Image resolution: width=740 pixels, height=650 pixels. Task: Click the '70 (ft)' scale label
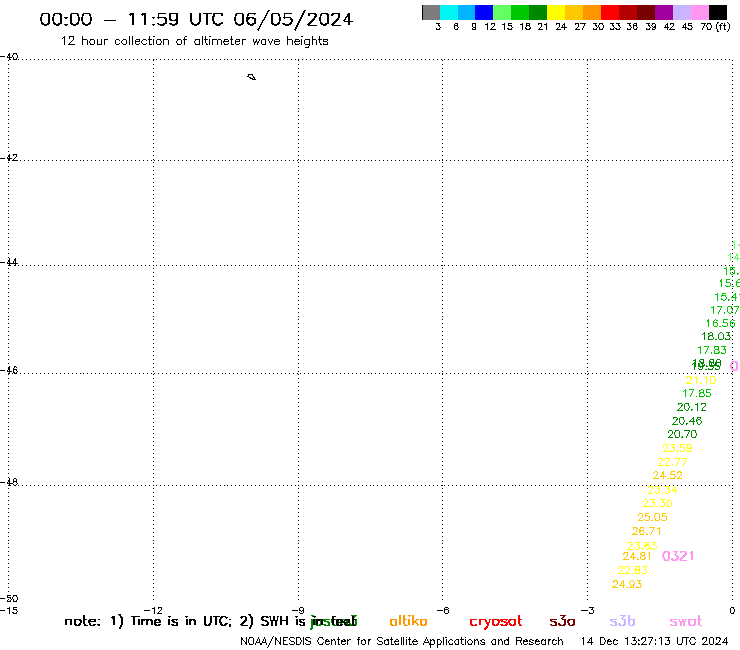[x=715, y=27]
